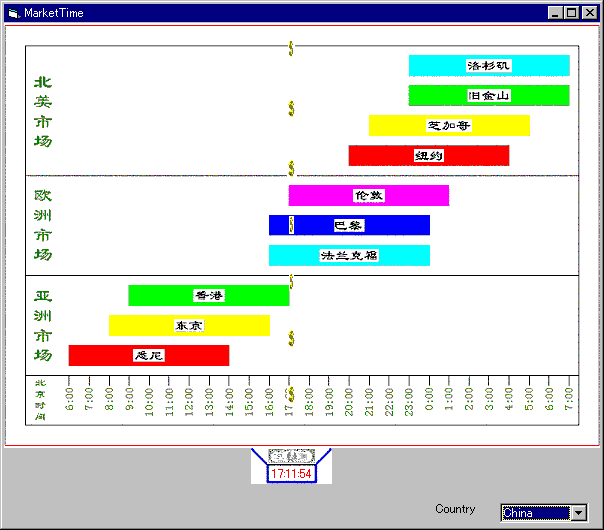604x530 pixels.
Task: Click the 亚洲市场 region label
Action: 43,325
